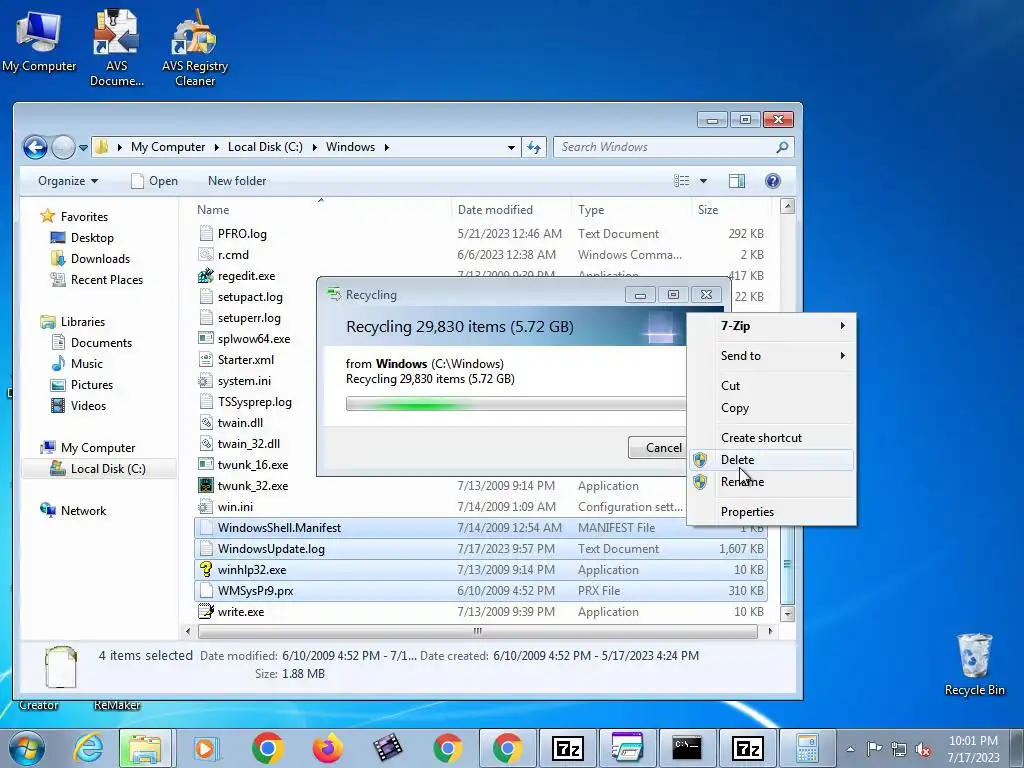This screenshot has height=768, width=1024.
Task: Choose Rename in context menu
Action: click(x=771, y=482)
